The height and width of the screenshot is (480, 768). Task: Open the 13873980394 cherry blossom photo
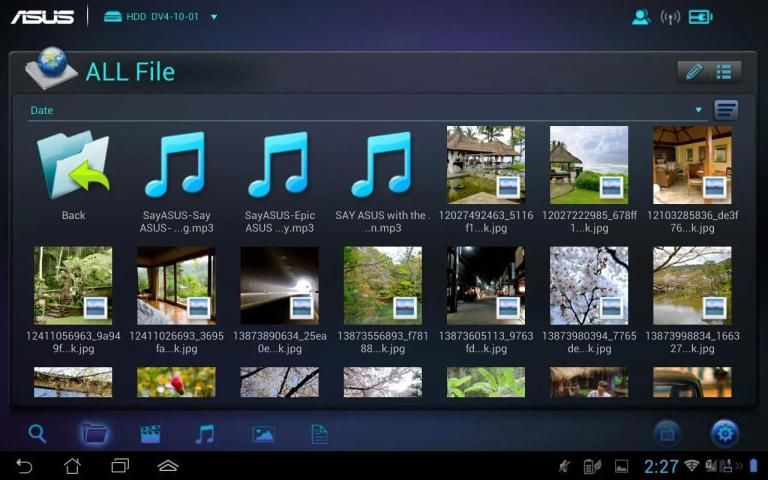589,285
